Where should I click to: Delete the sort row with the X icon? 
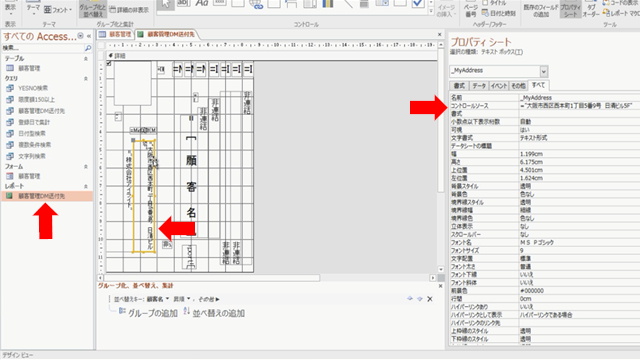tap(430, 299)
